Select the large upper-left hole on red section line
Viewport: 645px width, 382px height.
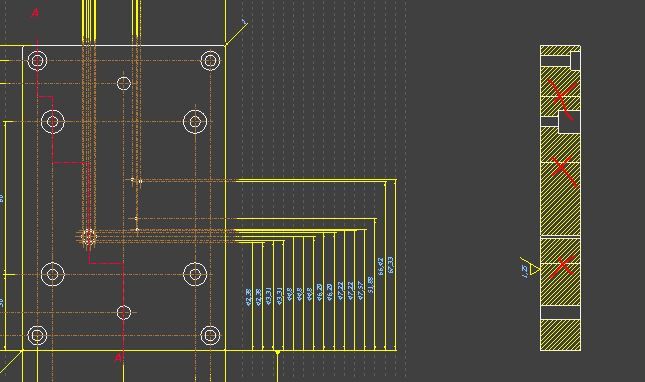53,121
